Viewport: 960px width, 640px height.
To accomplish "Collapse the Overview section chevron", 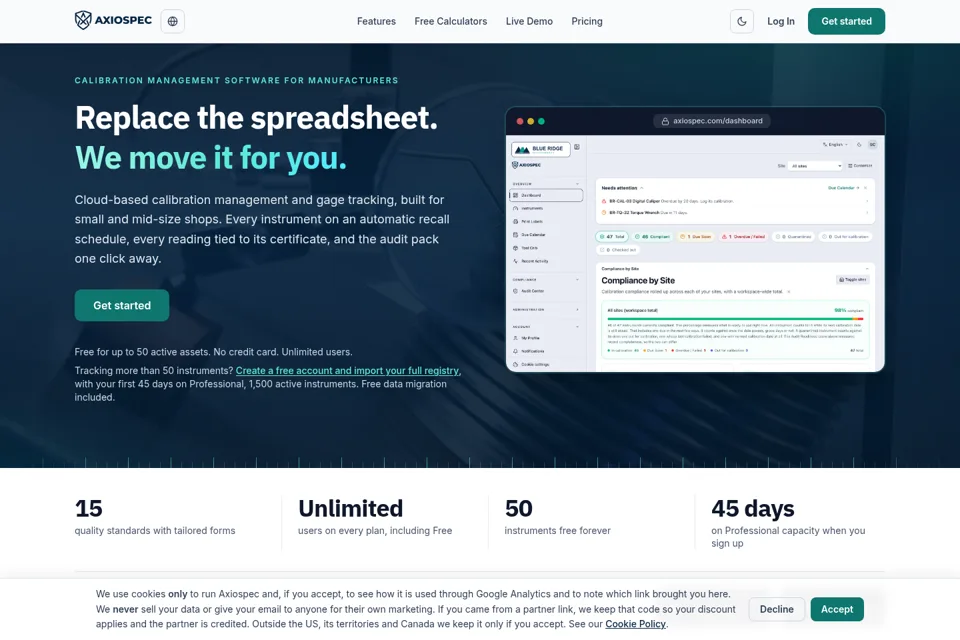I will (x=577, y=184).
